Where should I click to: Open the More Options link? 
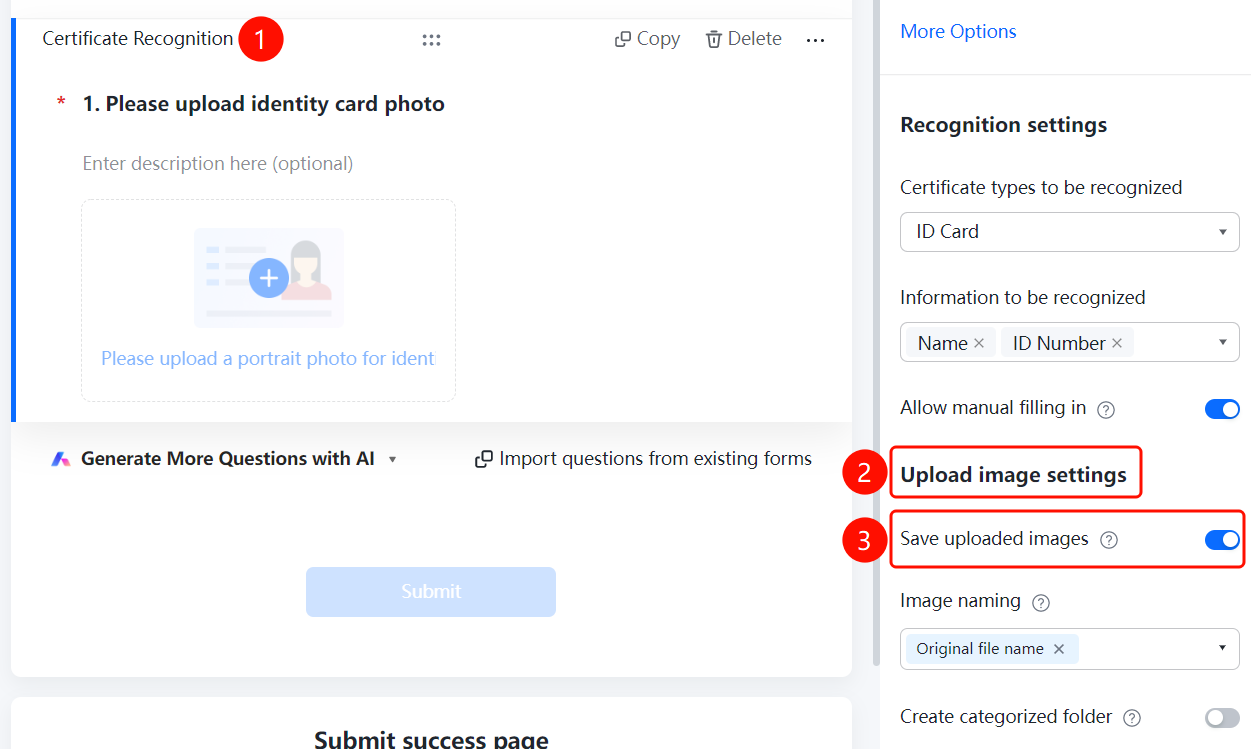point(958,31)
